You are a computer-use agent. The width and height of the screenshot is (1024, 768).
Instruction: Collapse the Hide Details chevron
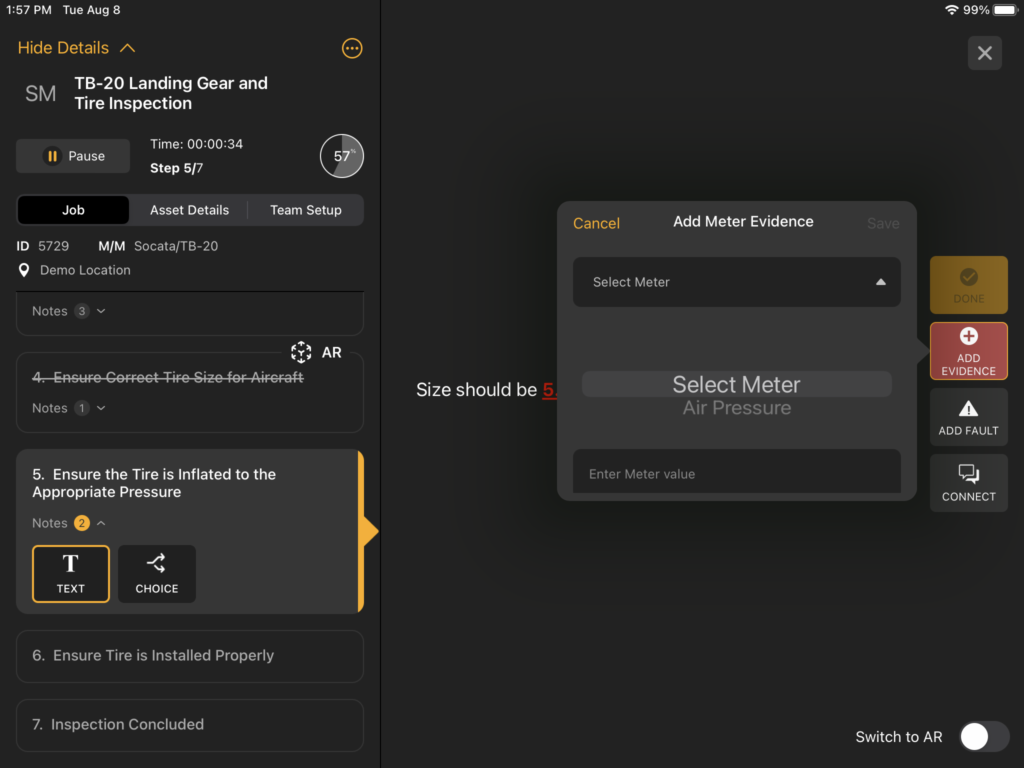pyautogui.click(x=128, y=48)
